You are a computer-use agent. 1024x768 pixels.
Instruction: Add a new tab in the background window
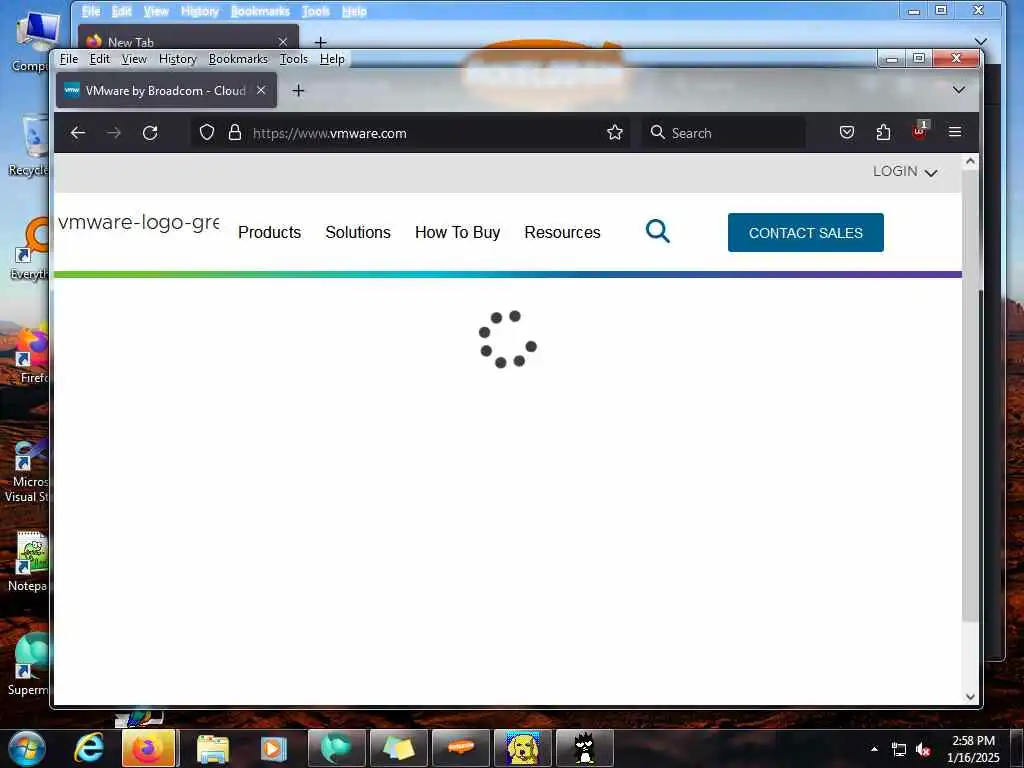tap(321, 42)
